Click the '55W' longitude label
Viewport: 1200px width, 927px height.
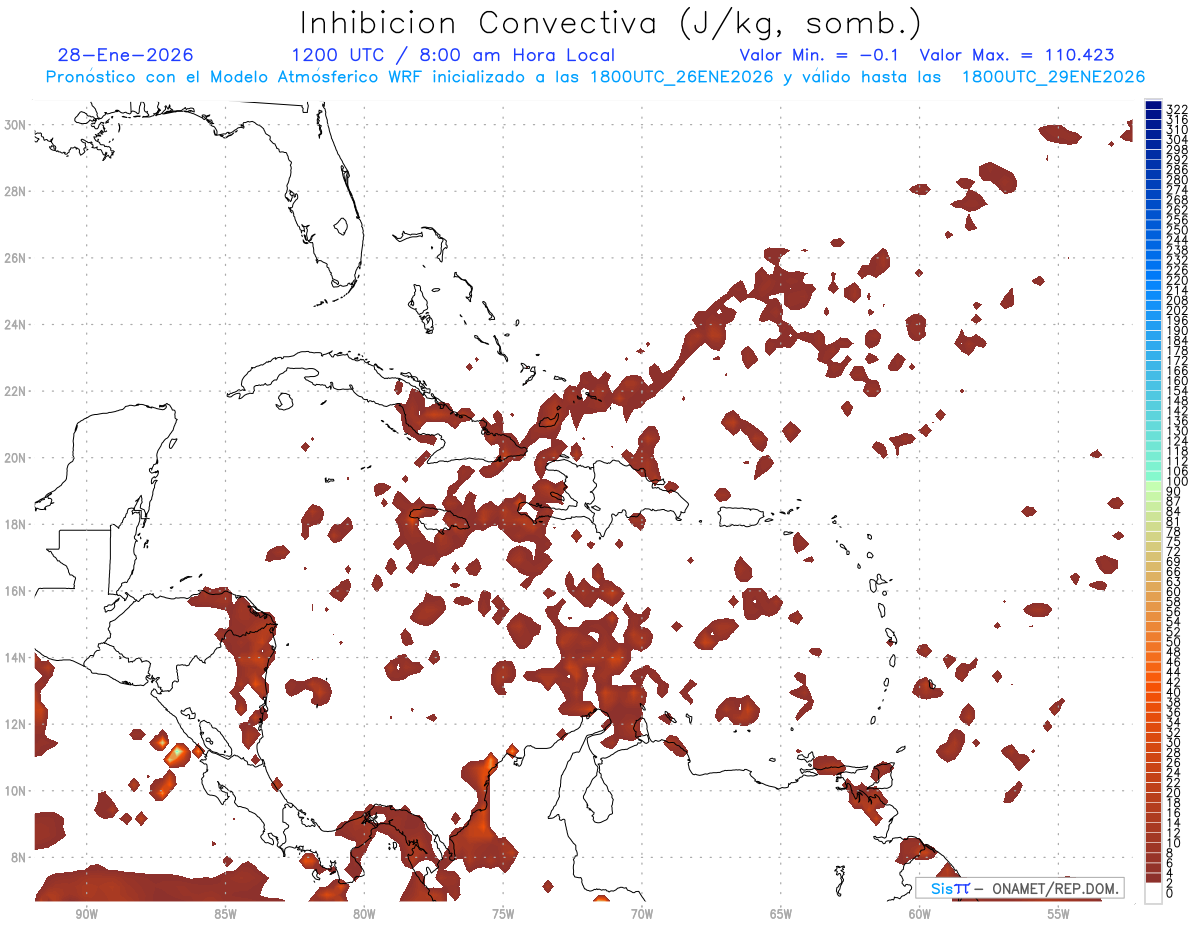1059,915
